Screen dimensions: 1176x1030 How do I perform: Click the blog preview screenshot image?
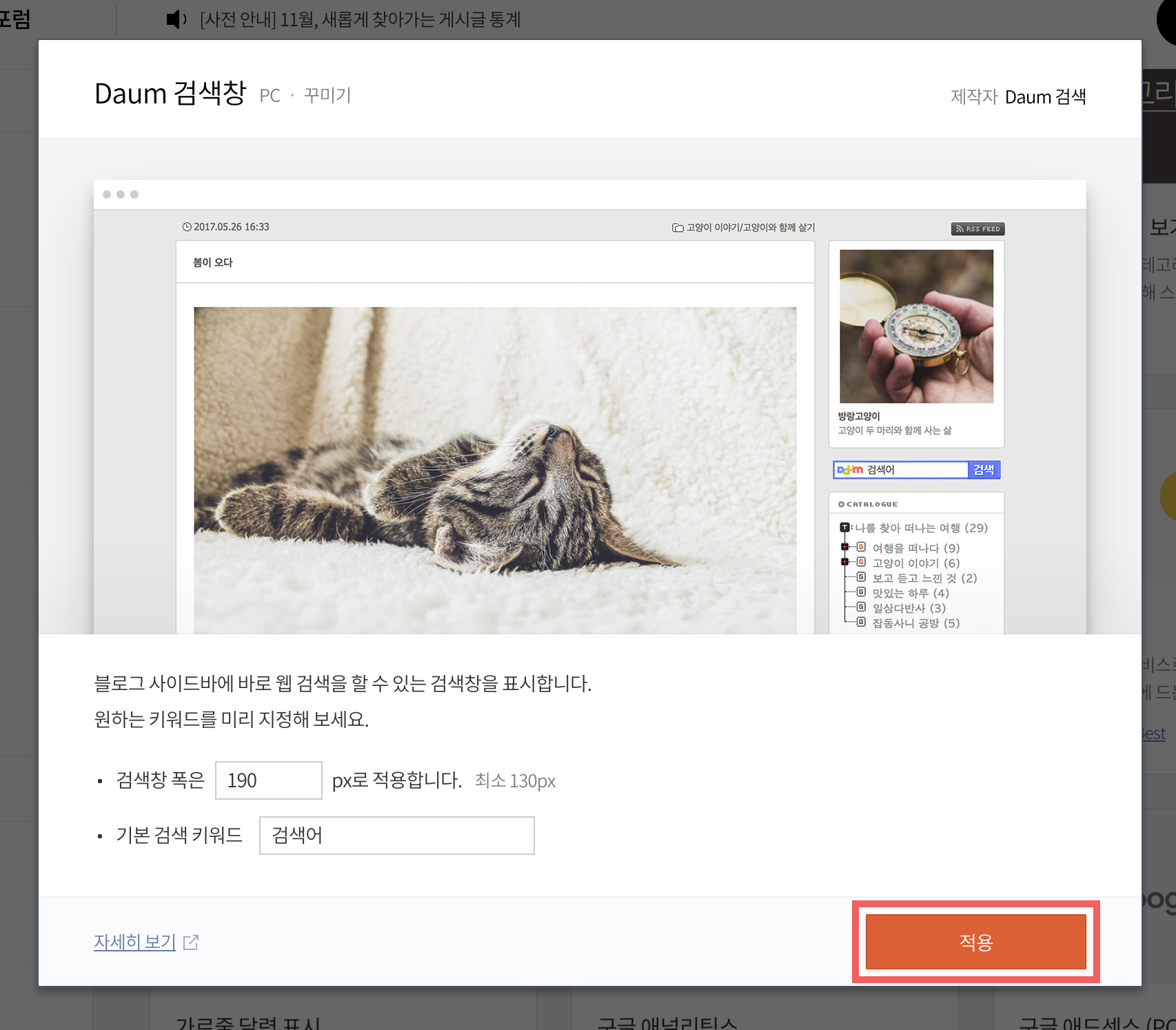[x=590, y=407]
